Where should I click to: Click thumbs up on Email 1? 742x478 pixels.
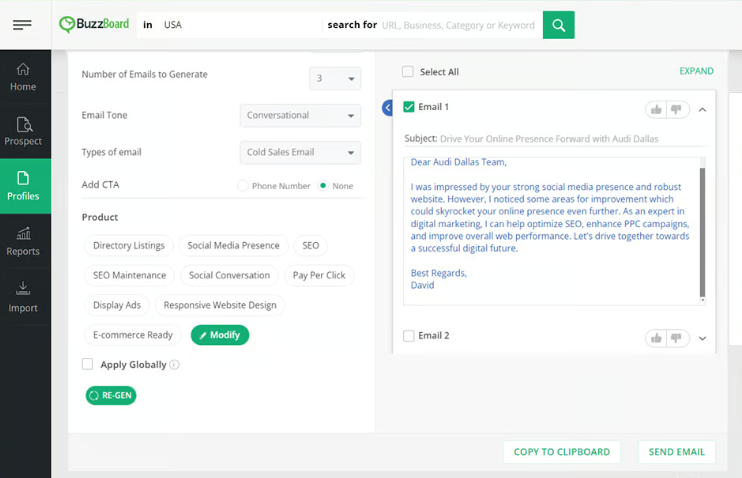(x=656, y=110)
